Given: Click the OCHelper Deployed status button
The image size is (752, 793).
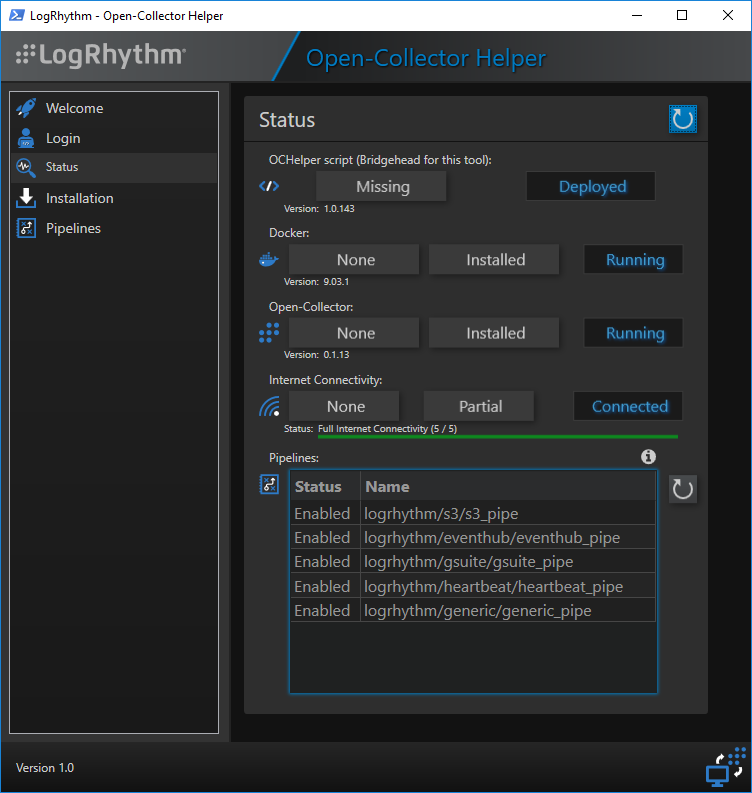Looking at the screenshot, I should [x=591, y=186].
